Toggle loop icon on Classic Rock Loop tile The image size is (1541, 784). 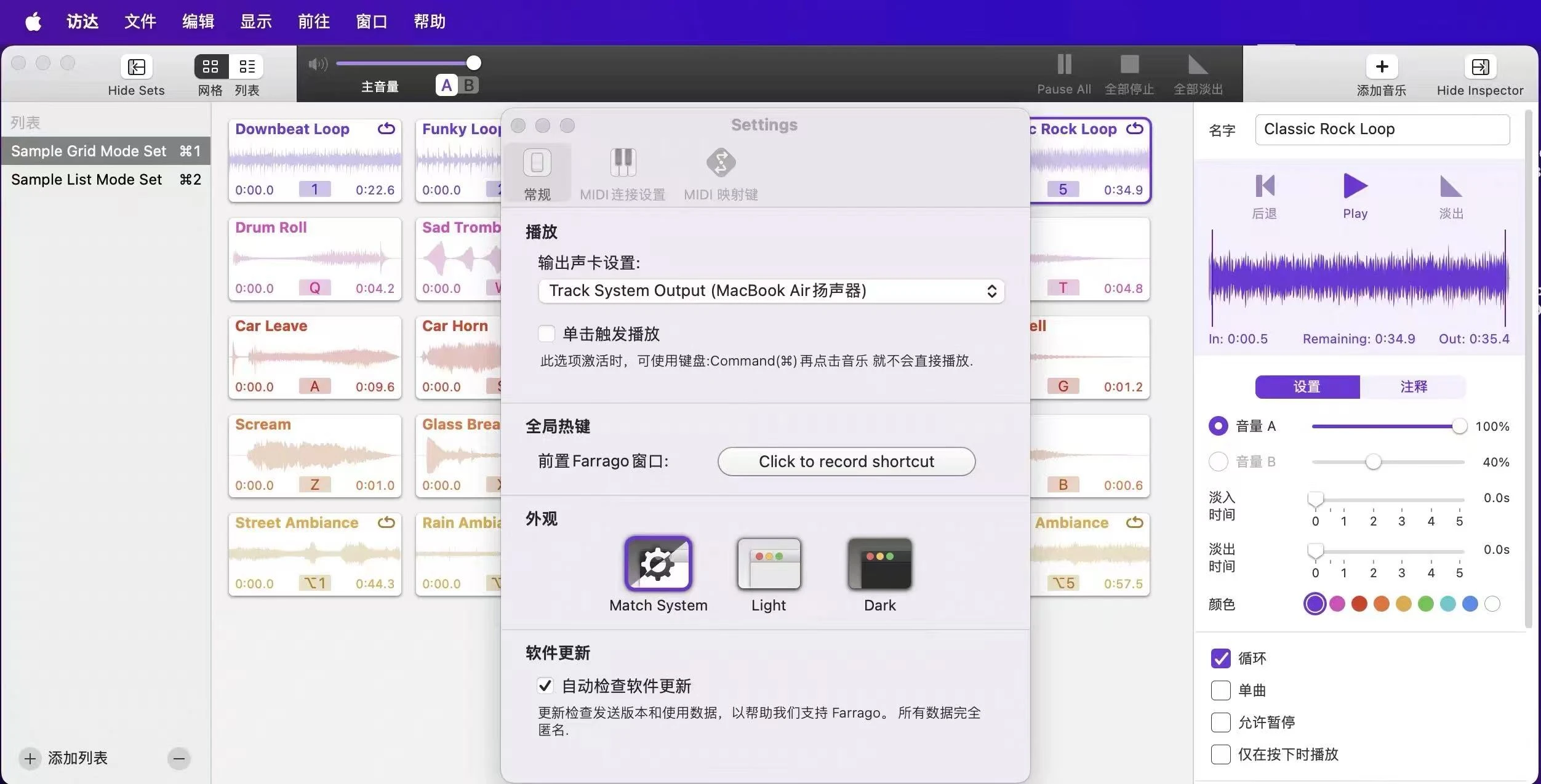1135,129
